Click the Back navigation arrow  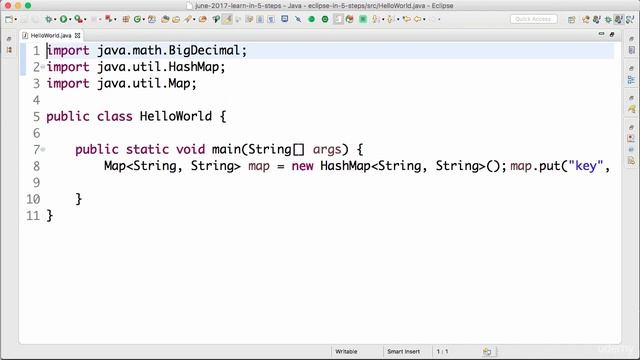click(x=417, y=19)
